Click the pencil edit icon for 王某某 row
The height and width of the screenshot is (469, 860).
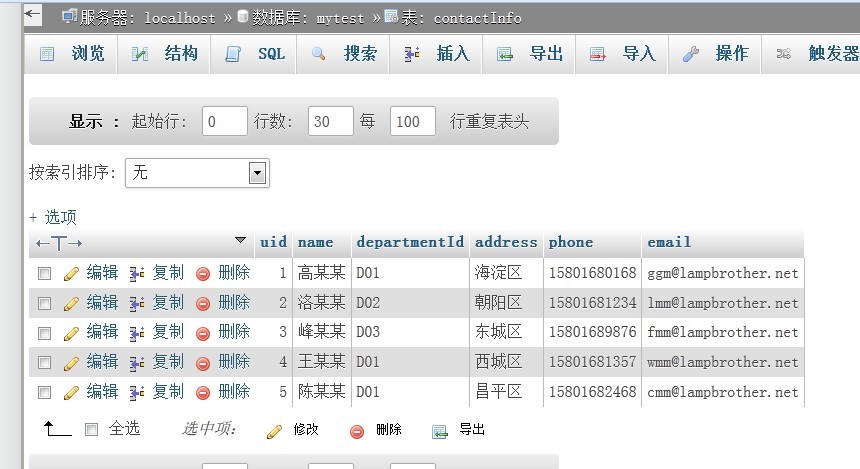click(71, 362)
